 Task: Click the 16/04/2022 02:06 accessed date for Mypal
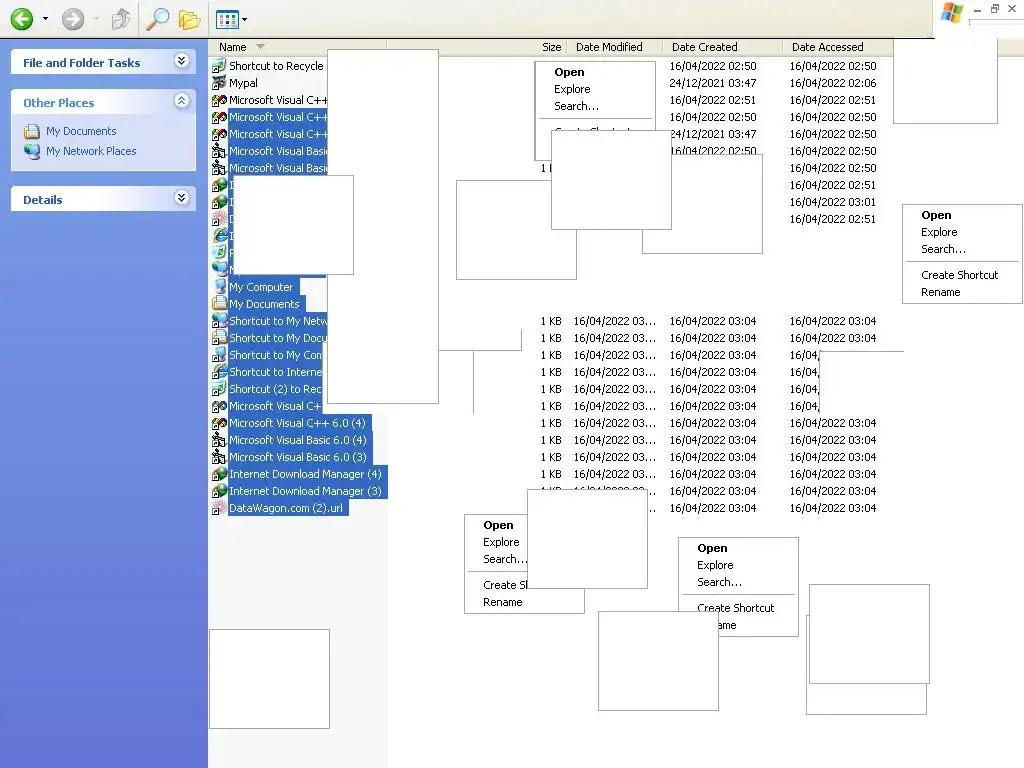pos(833,83)
